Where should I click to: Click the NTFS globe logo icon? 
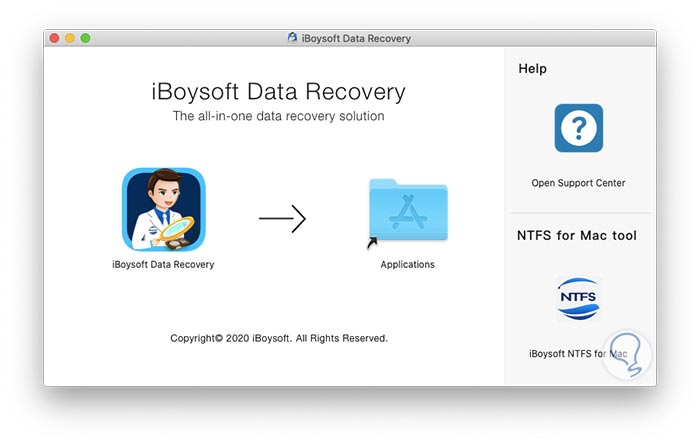coord(579,299)
